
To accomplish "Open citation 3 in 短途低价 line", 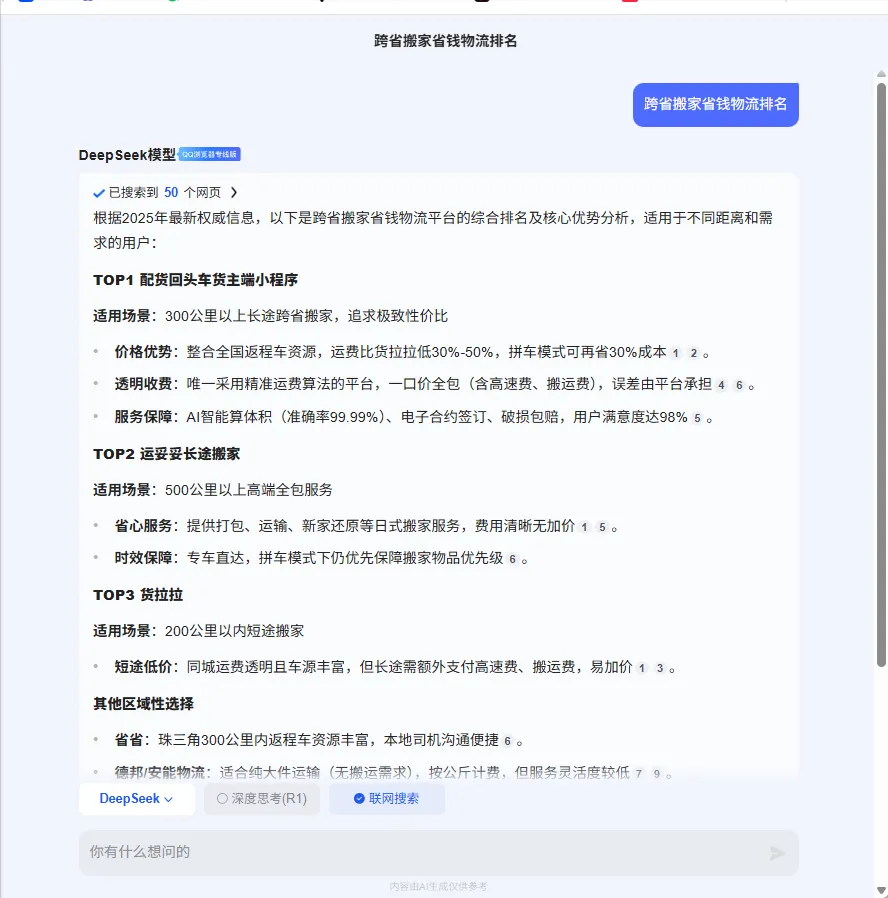I will (x=660, y=668).
